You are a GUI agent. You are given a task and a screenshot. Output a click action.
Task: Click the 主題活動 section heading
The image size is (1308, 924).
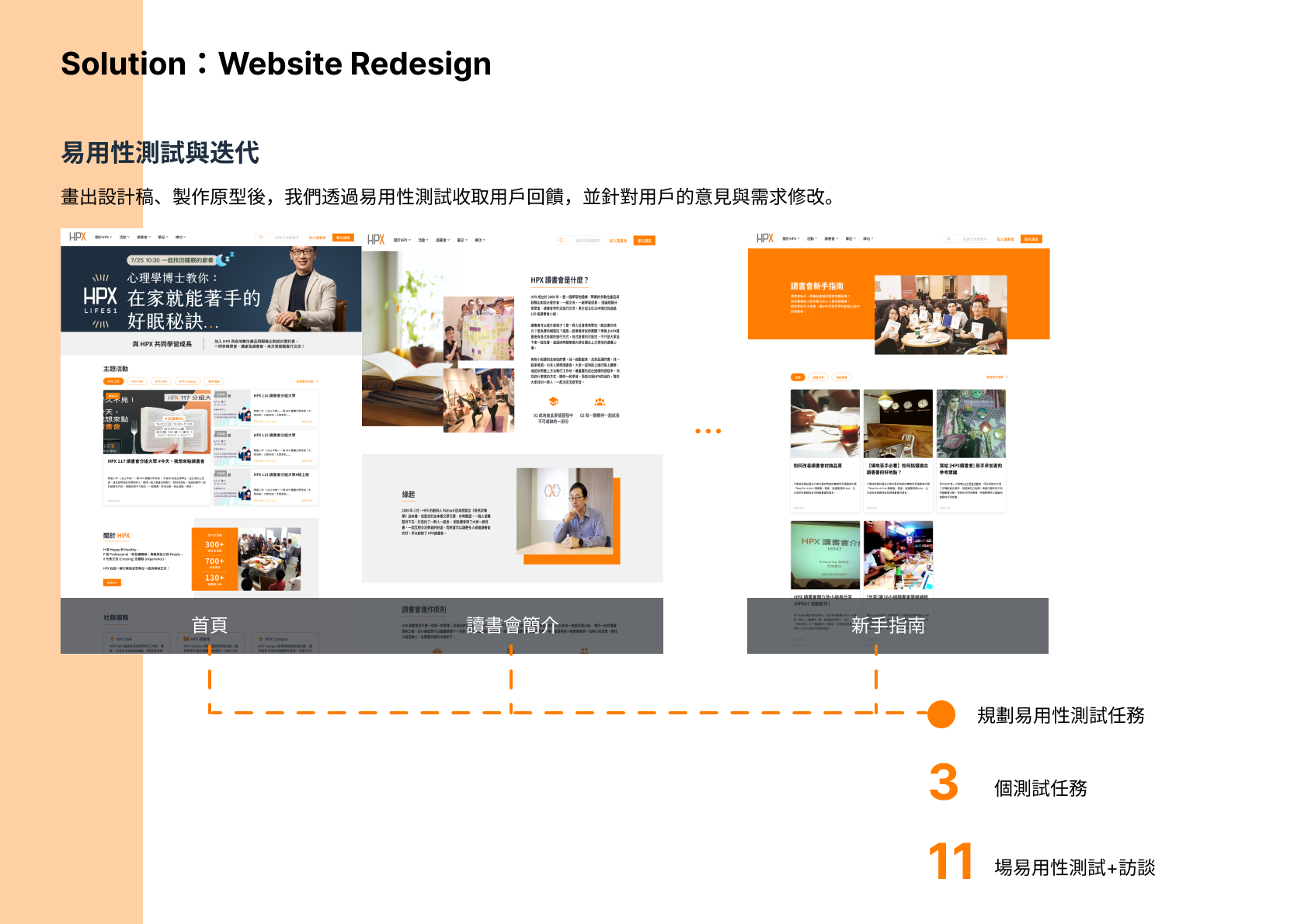click(x=116, y=369)
